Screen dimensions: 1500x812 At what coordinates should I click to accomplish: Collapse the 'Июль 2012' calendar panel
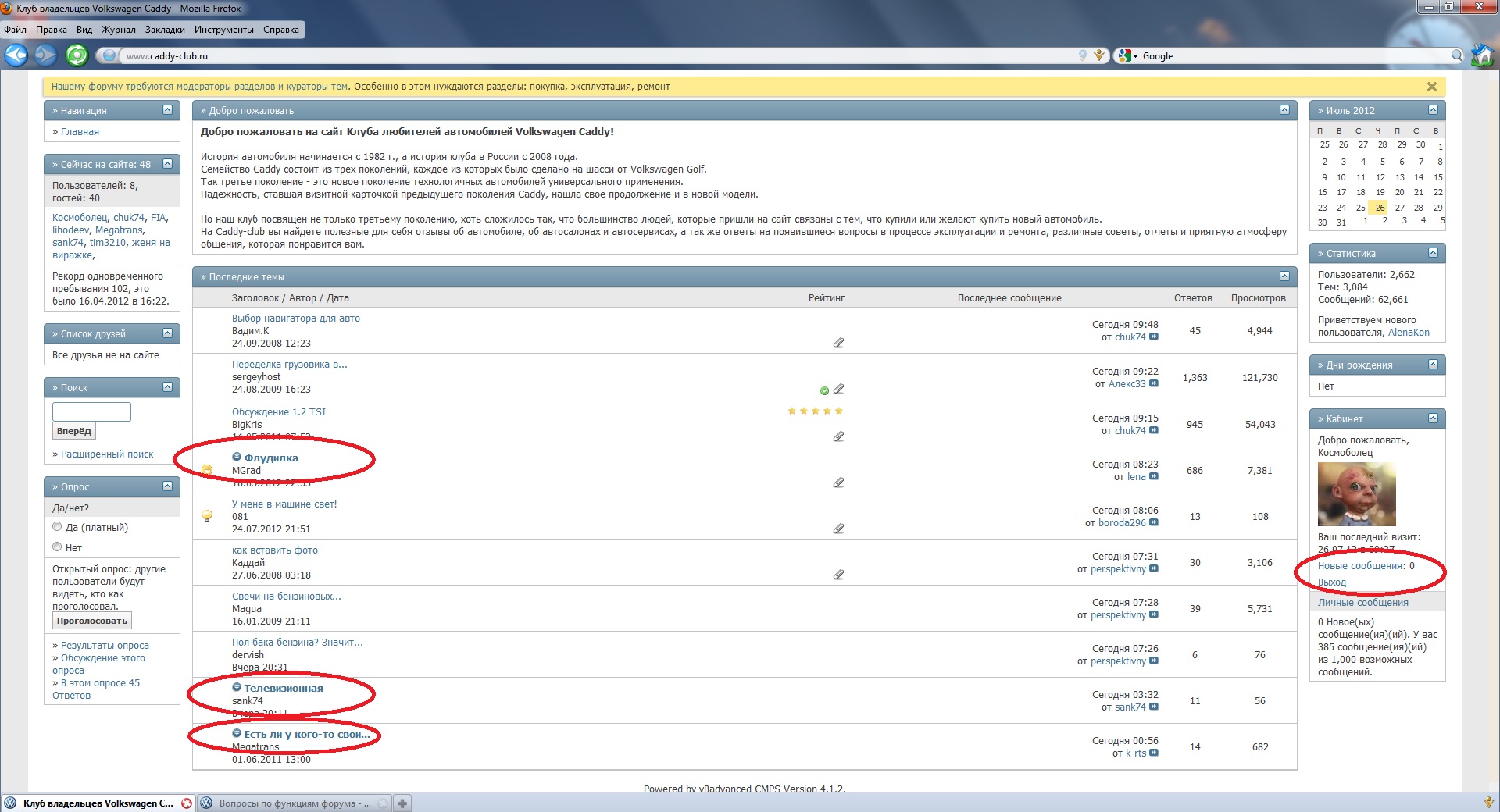1433,110
